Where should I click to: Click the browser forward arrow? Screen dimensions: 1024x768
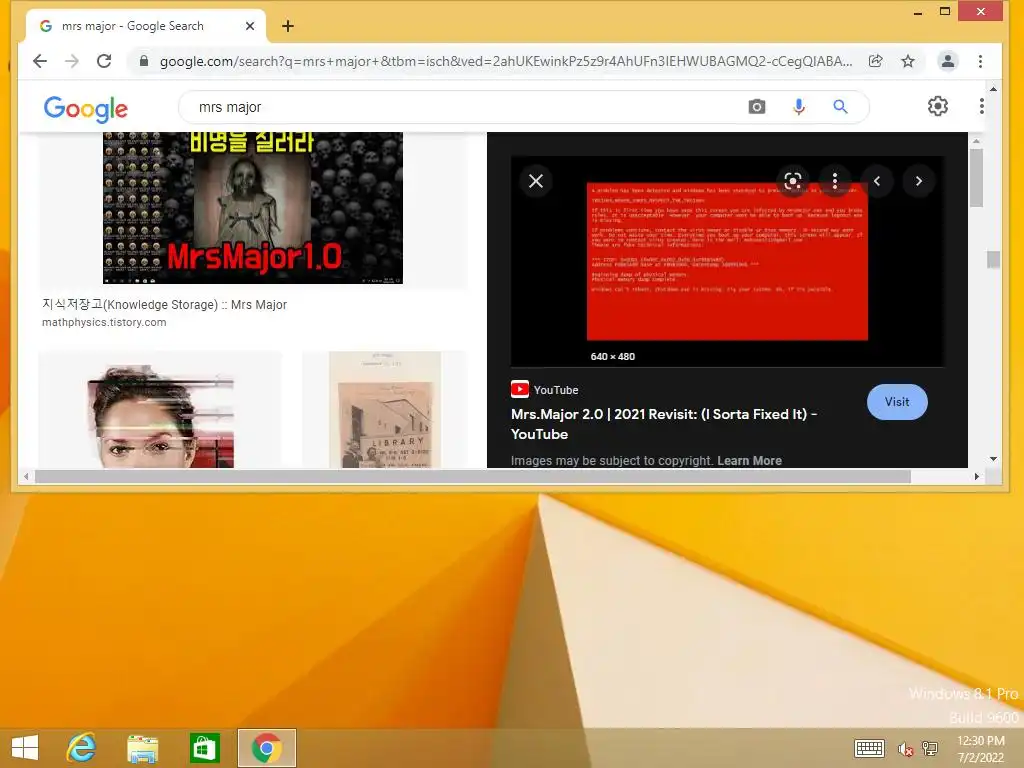pos(72,61)
